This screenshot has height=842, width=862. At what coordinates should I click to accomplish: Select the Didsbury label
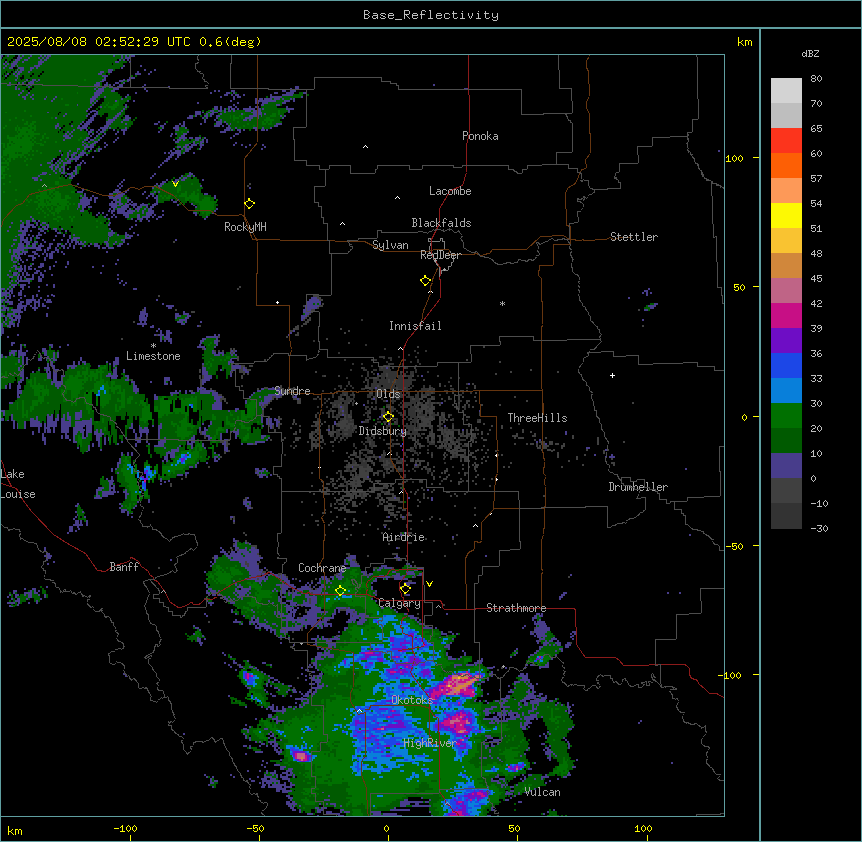point(383,431)
